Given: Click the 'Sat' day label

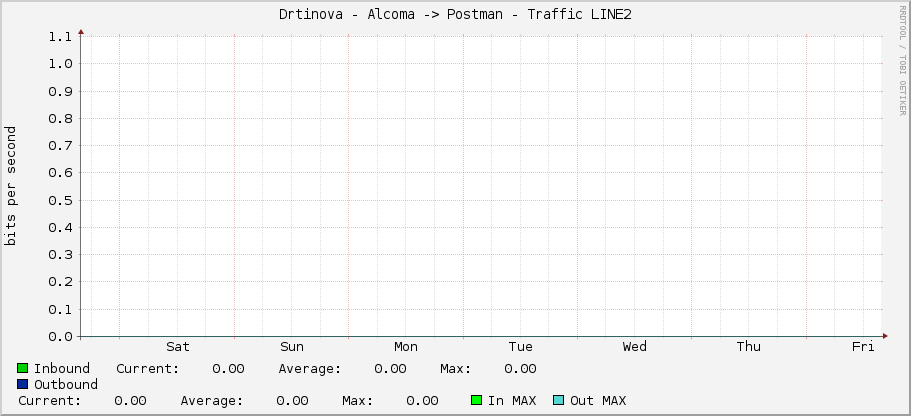Looking at the screenshot, I should (x=178, y=347).
